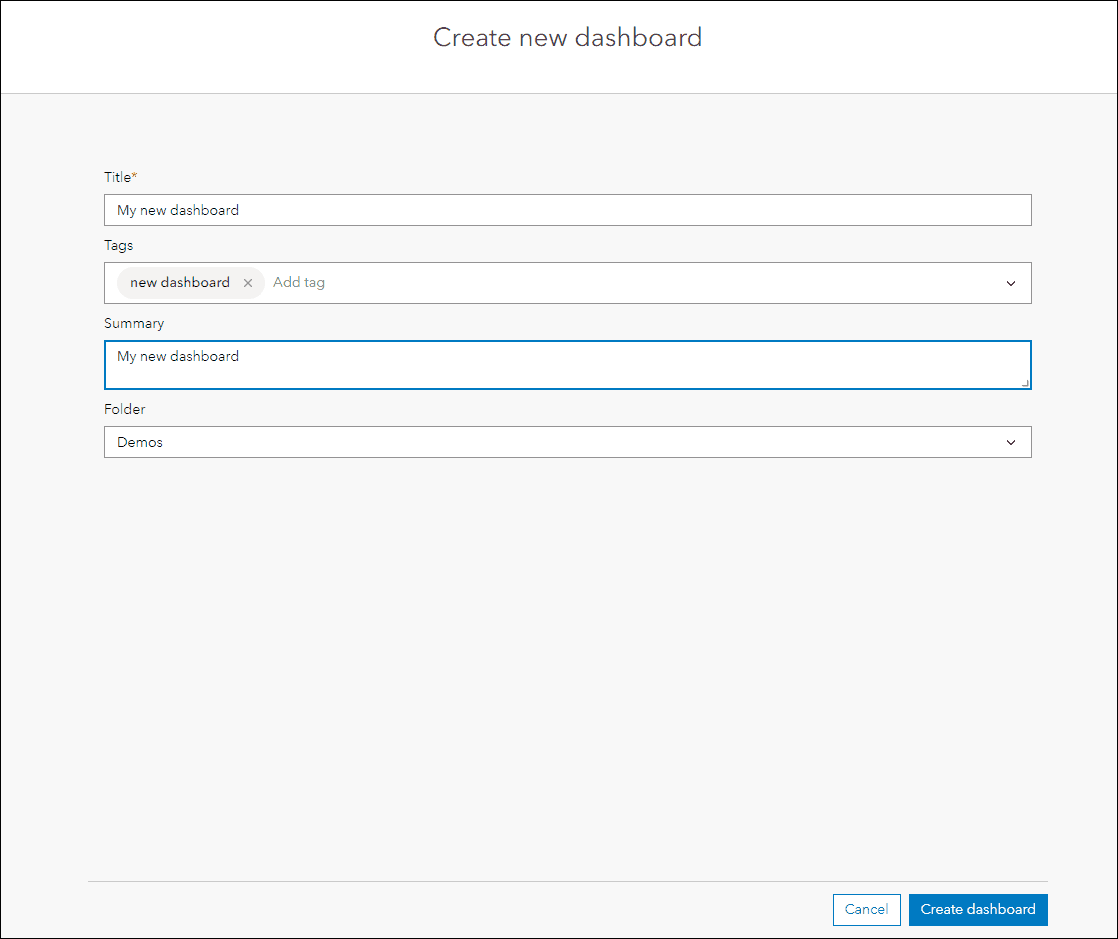The height and width of the screenshot is (939, 1118).
Task: Click the Title* field label
Action: (120, 177)
